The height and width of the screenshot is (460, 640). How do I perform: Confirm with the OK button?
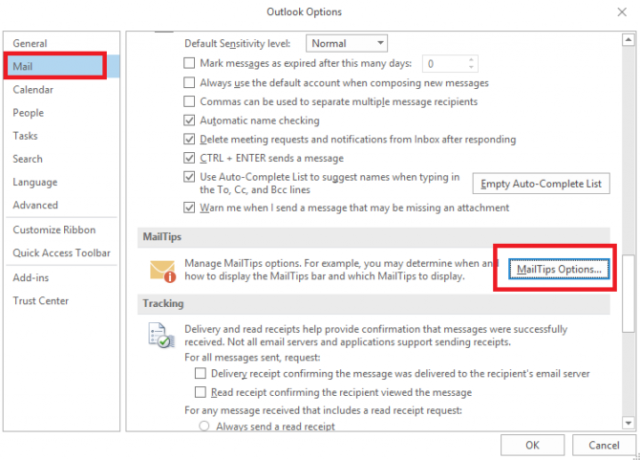(x=532, y=445)
